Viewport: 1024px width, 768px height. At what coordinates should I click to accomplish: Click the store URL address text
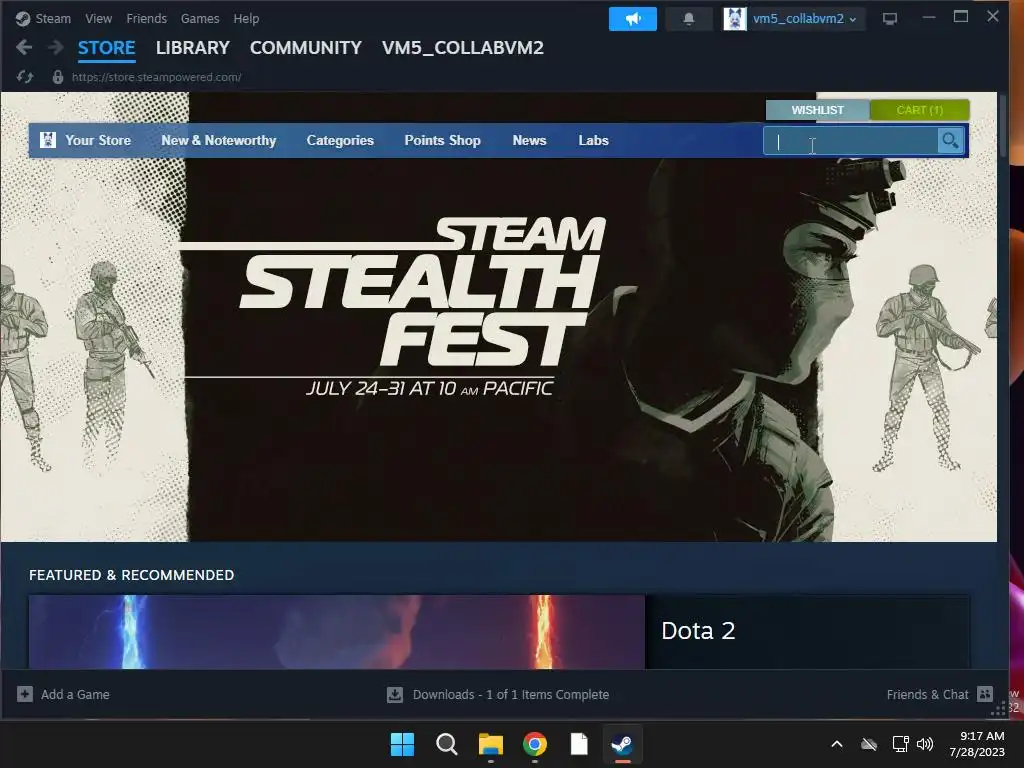tap(157, 77)
